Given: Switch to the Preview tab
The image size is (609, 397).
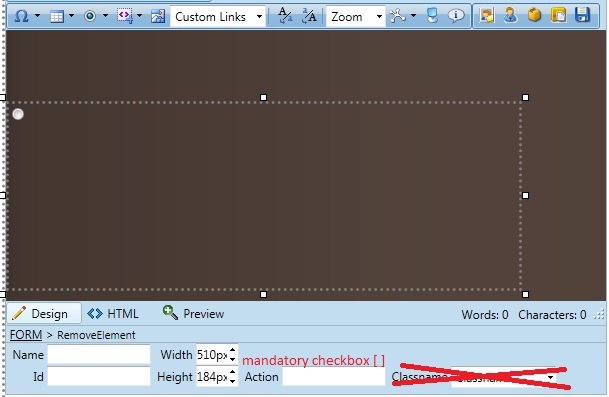Looking at the screenshot, I should pyautogui.click(x=193, y=313).
